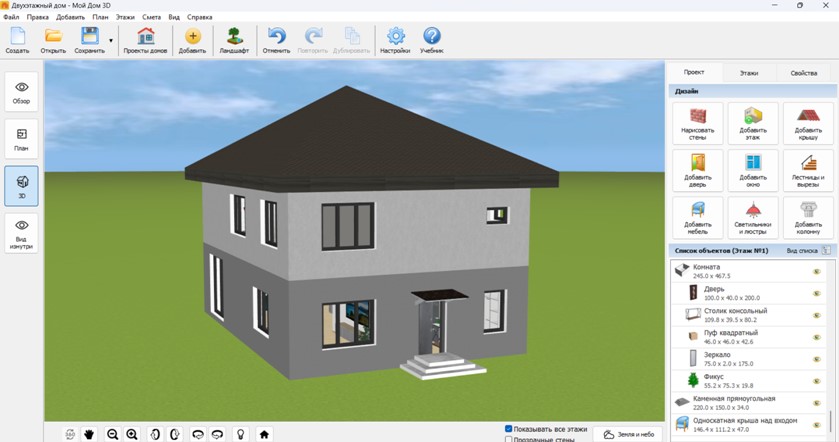Click the Земля и небо button
The height and width of the screenshot is (442, 839).
click(x=629, y=435)
